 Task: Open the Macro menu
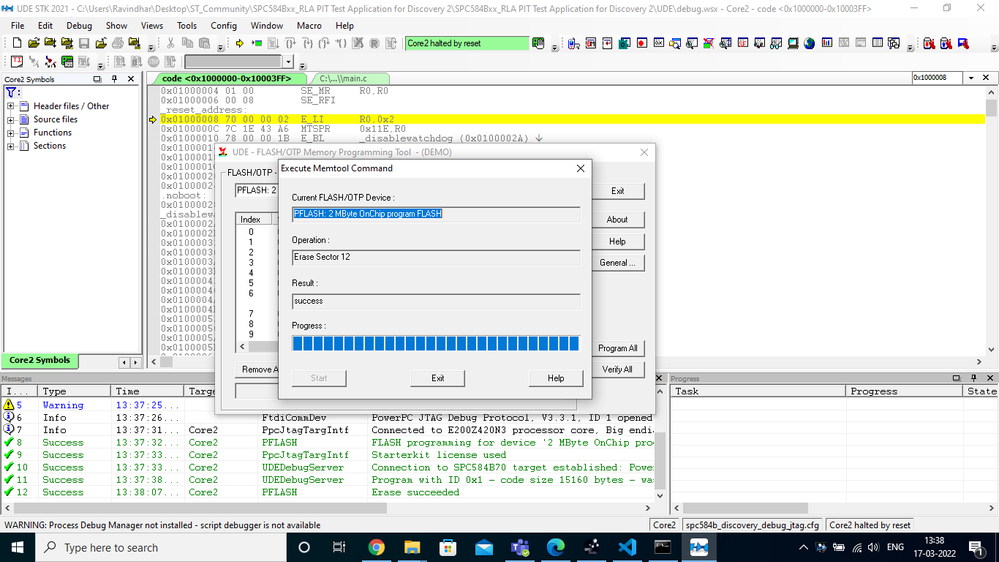pyautogui.click(x=309, y=25)
